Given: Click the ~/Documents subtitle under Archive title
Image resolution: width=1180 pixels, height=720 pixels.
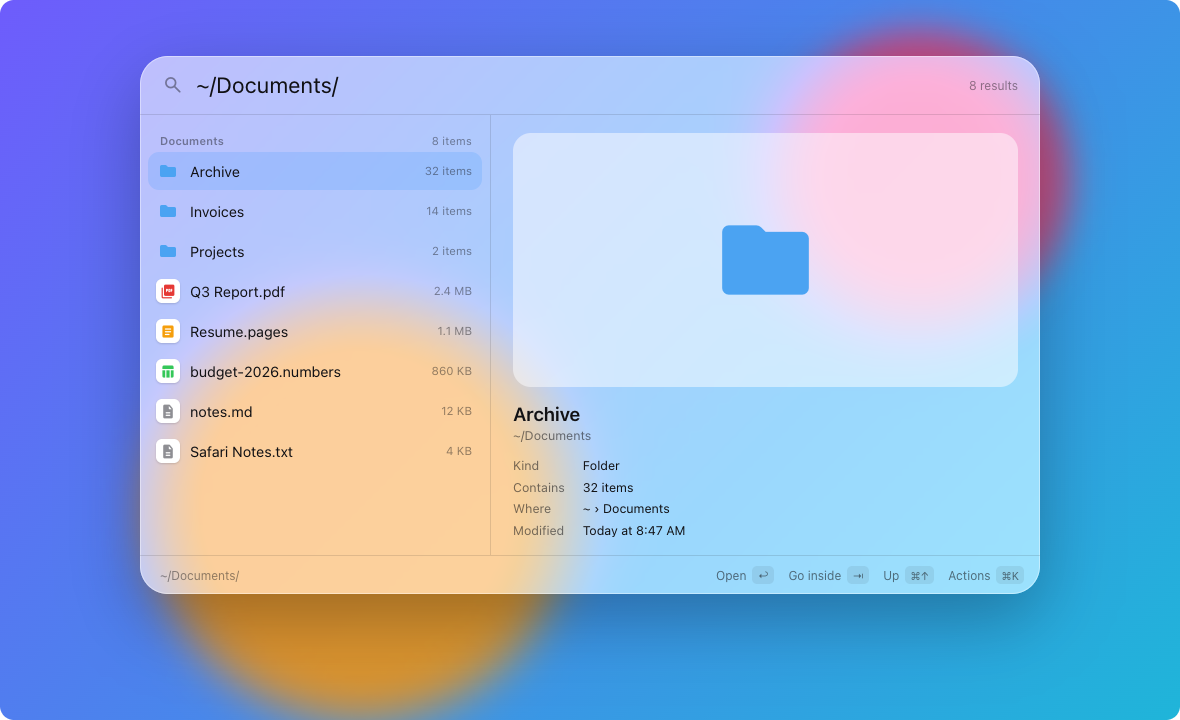Looking at the screenshot, I should (x=552, y=436).
